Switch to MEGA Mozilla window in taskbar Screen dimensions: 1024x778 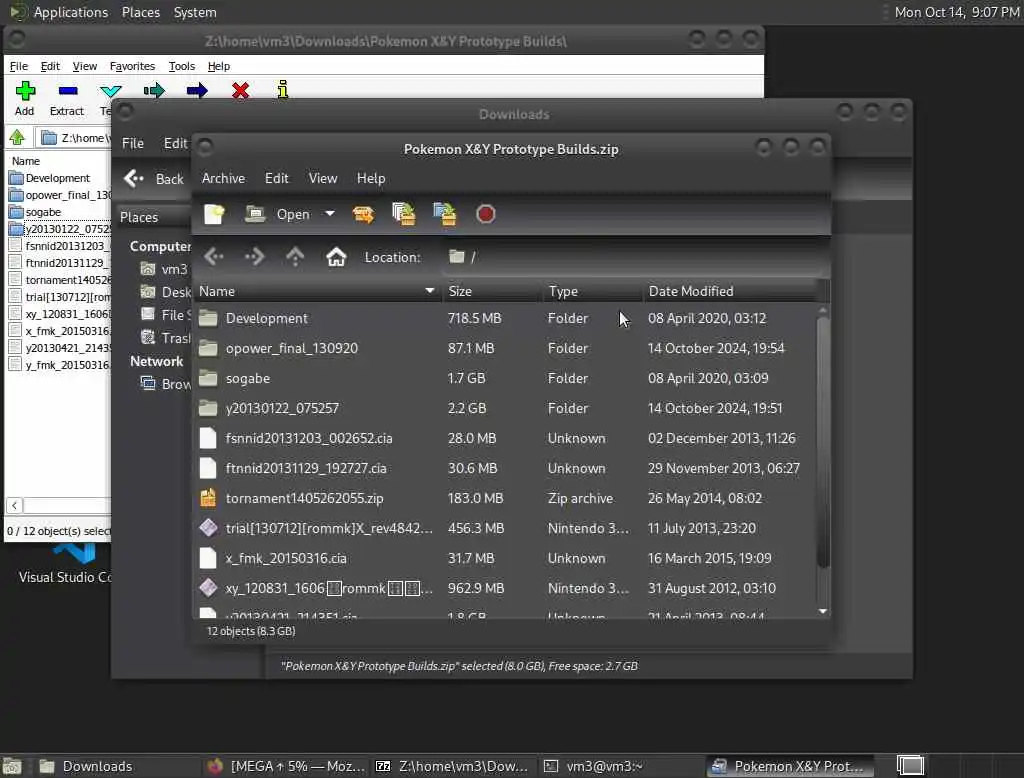click(286, 766)
